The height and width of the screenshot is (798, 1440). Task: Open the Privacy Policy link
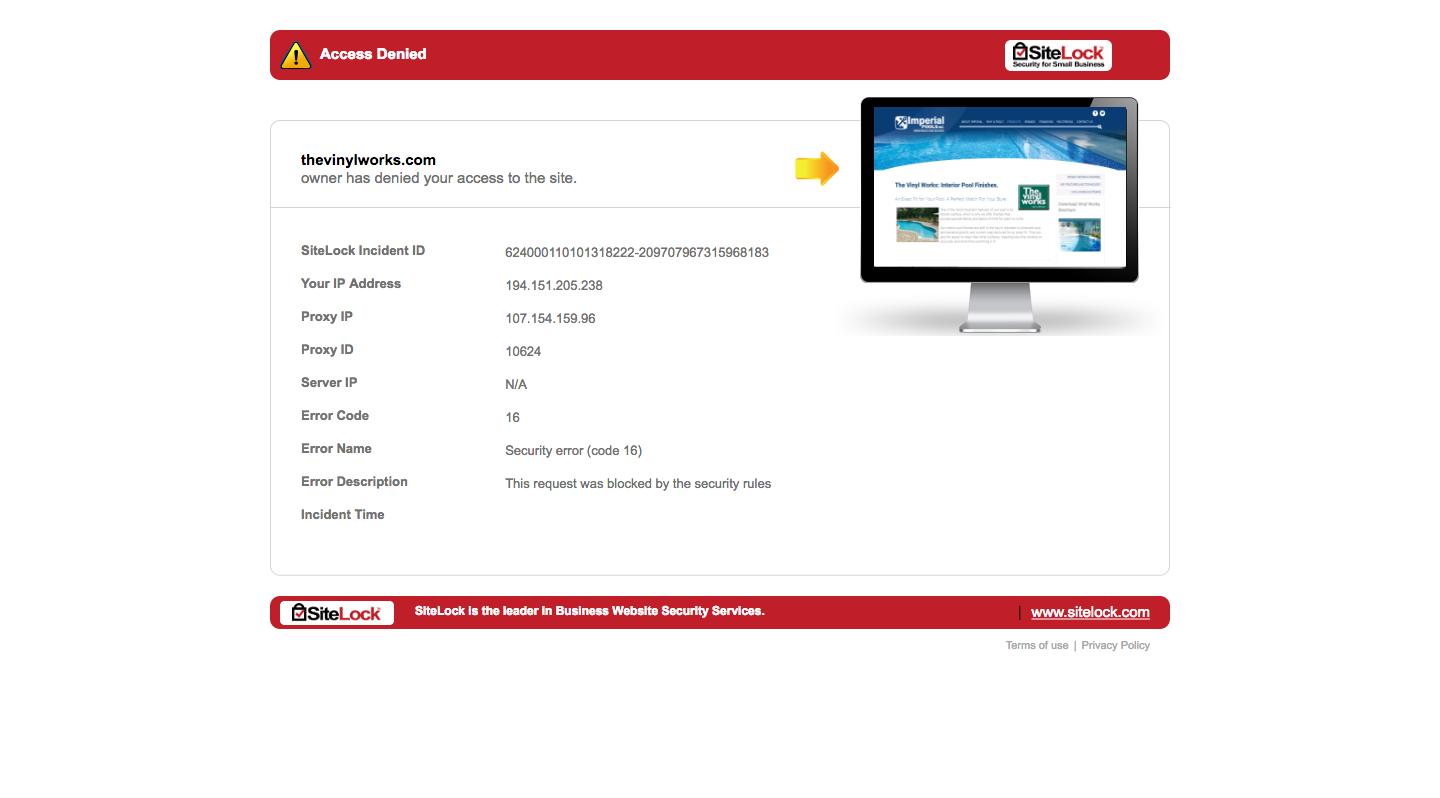pos(1115,646)
